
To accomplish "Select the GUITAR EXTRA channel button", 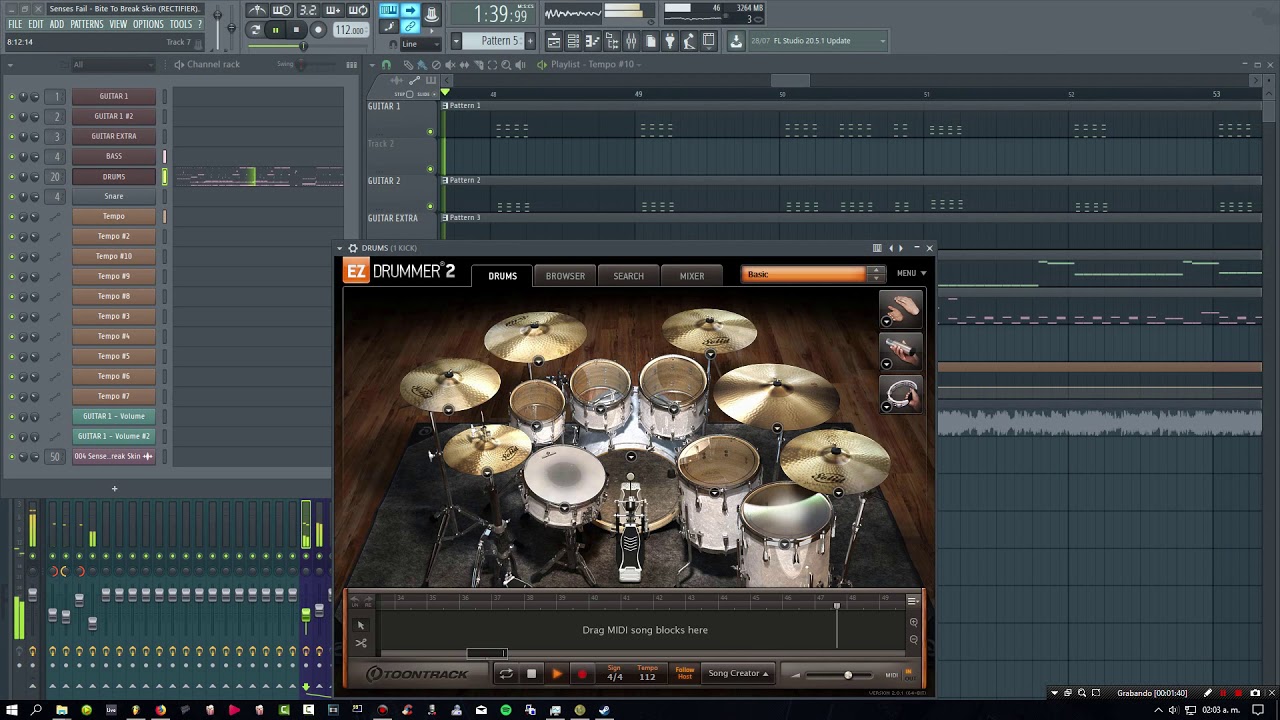I will [114, 136].
